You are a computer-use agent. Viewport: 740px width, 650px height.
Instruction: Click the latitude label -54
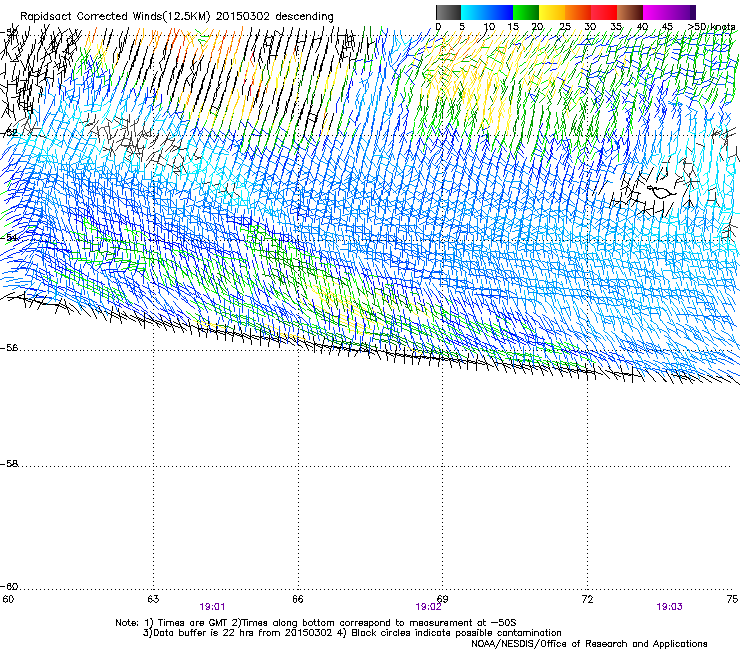click(x=9, y=238)
